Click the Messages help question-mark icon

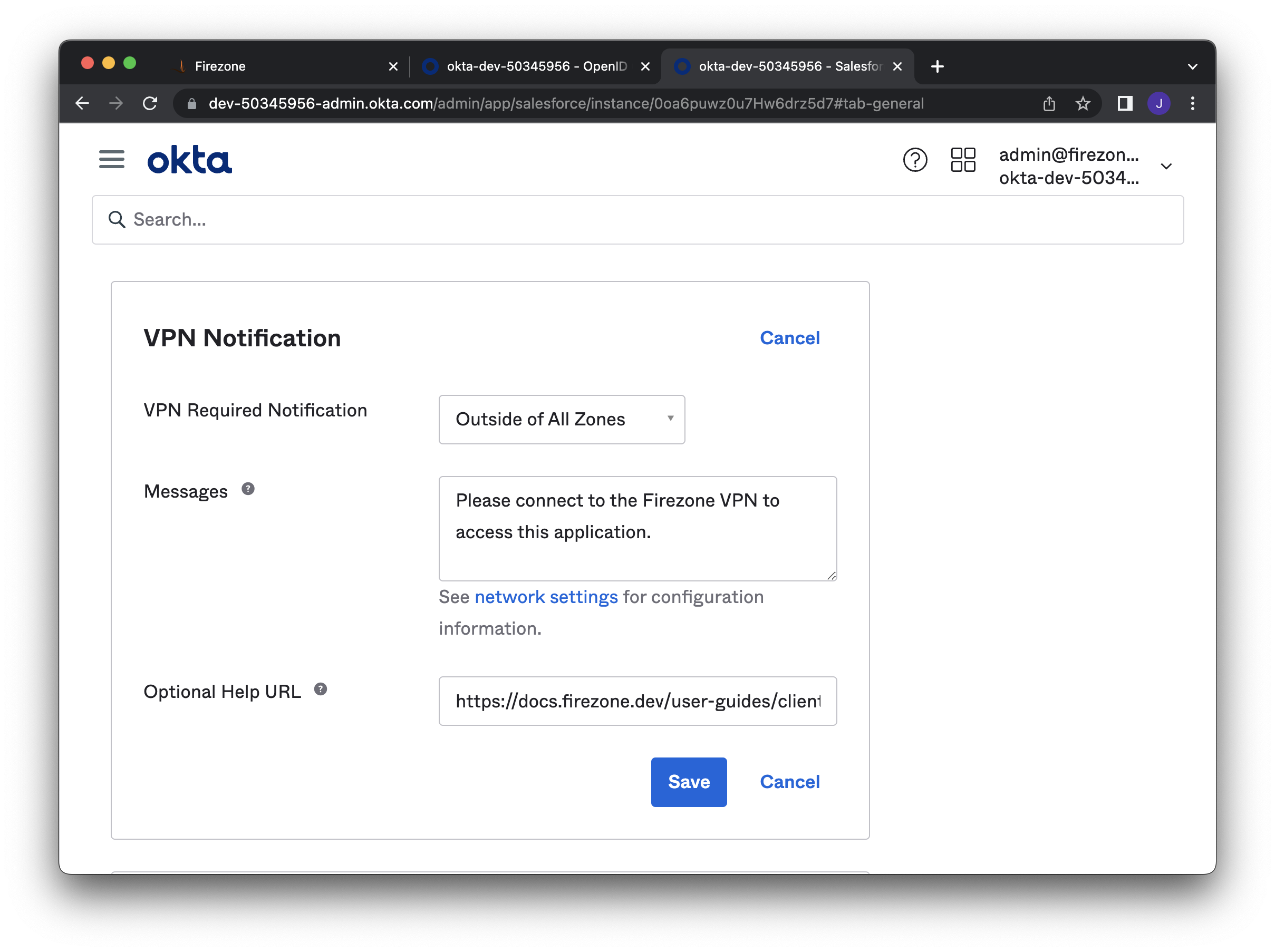(x=248, y=488)
